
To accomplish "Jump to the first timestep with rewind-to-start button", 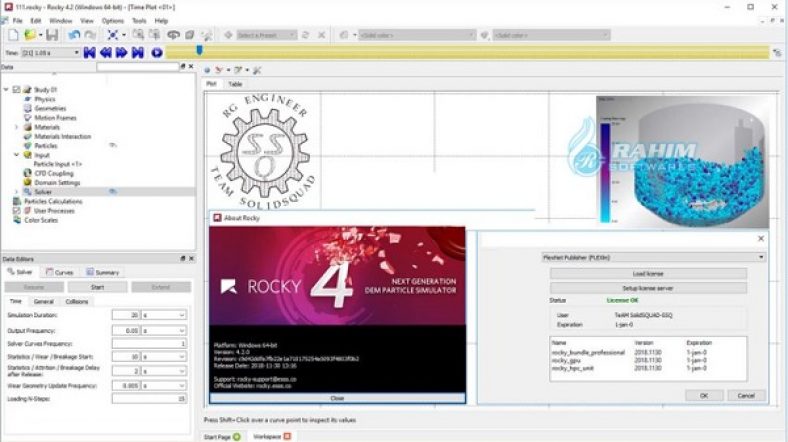I will 90,52.
